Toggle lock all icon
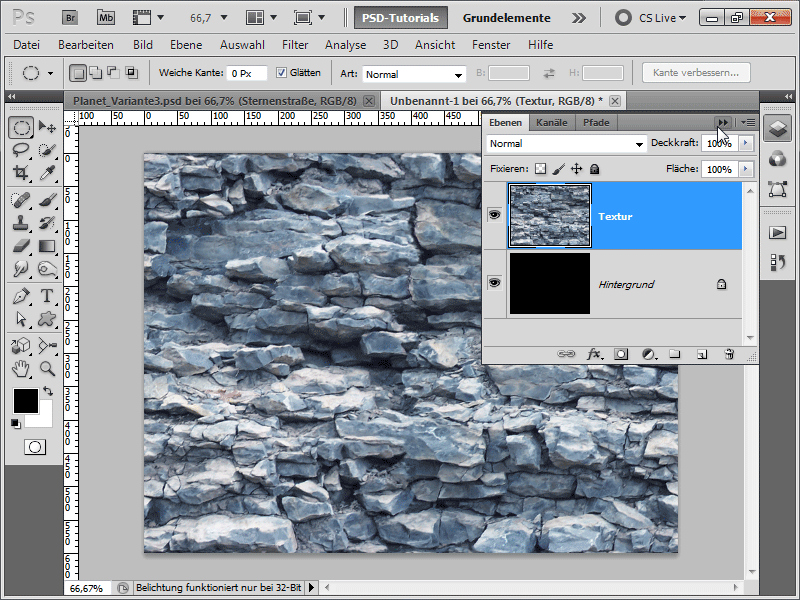 594,169
